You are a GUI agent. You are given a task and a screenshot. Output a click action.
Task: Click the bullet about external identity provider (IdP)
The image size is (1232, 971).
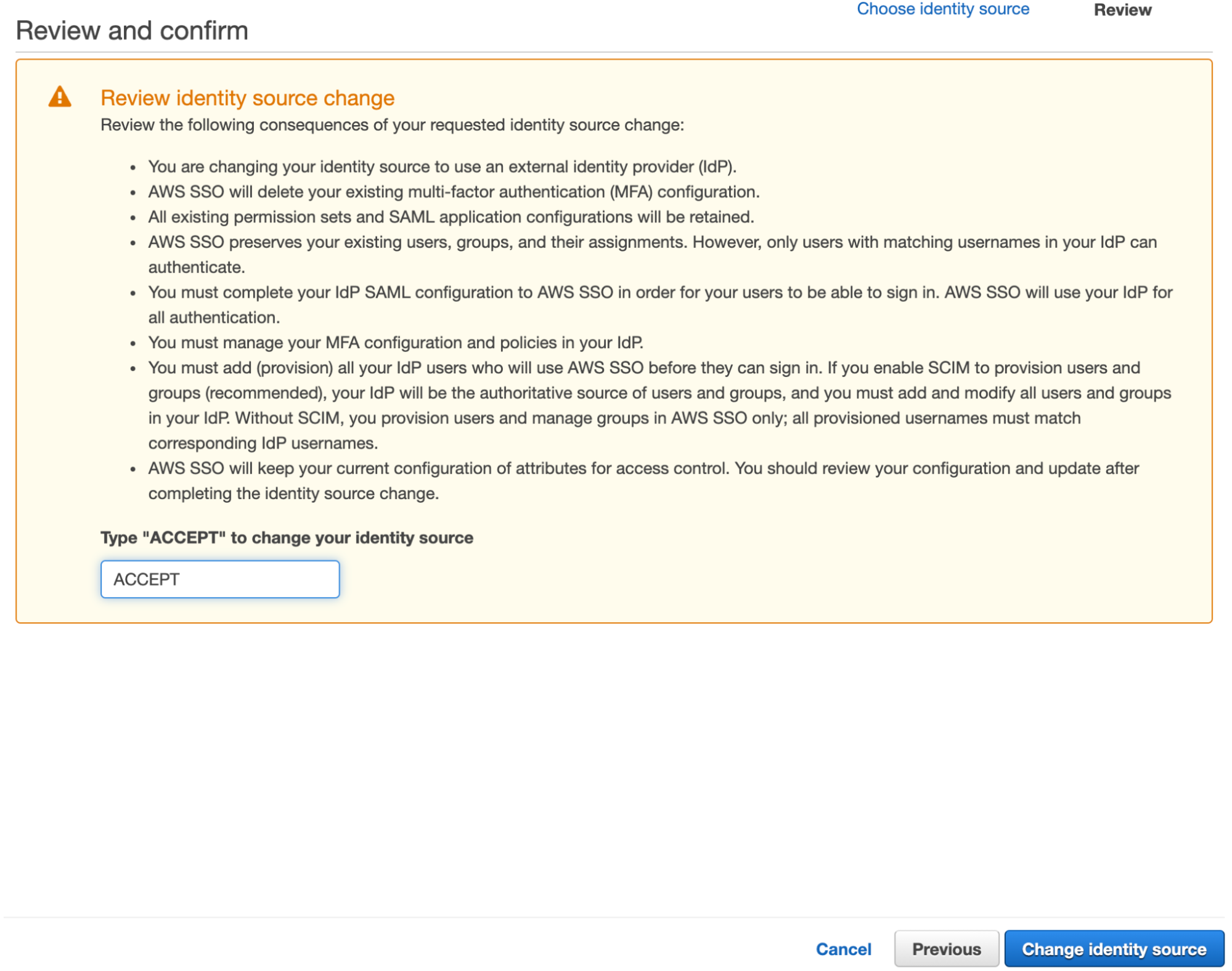coord(442,167)
